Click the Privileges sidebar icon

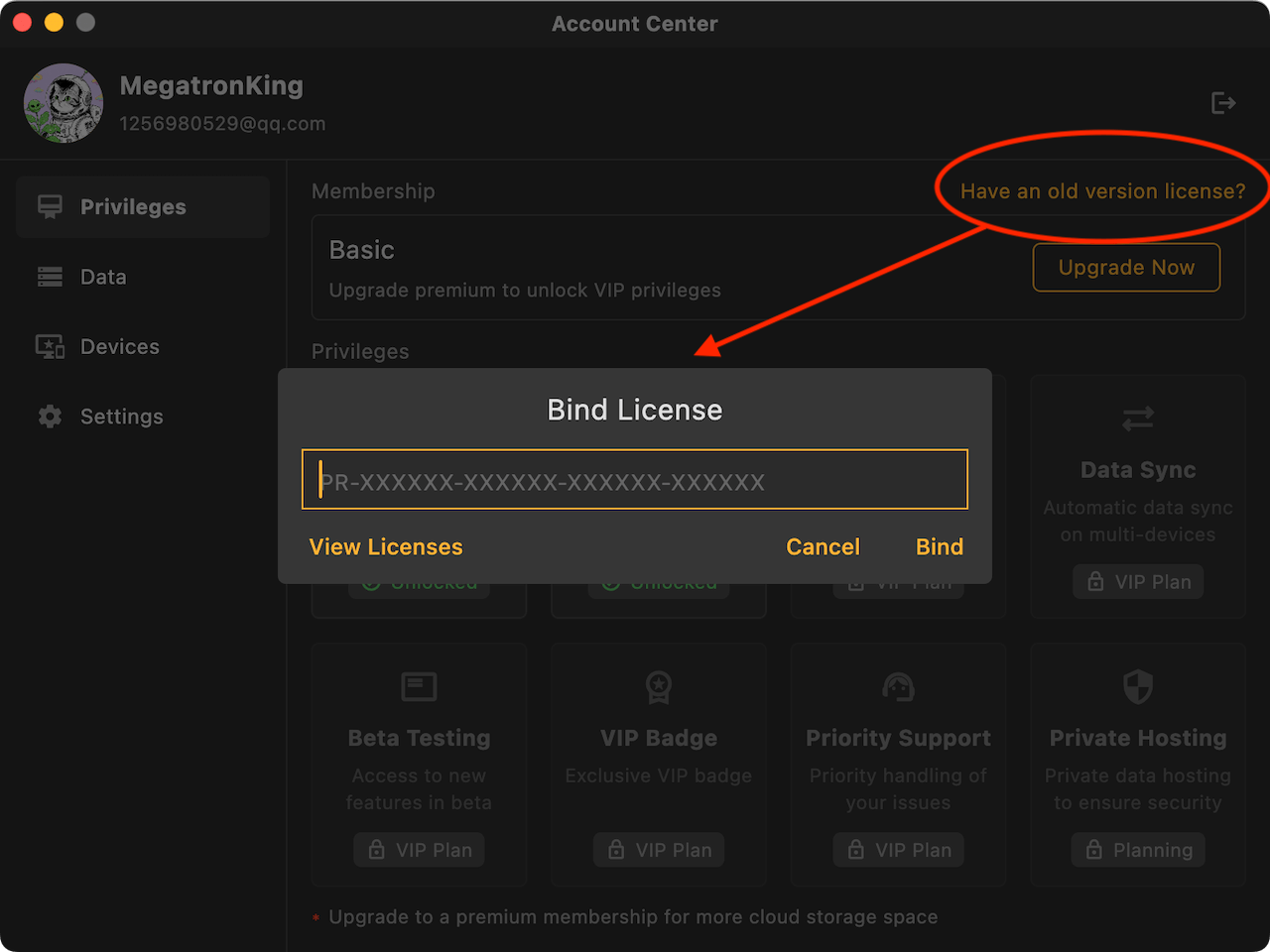(x=50, y=207)
